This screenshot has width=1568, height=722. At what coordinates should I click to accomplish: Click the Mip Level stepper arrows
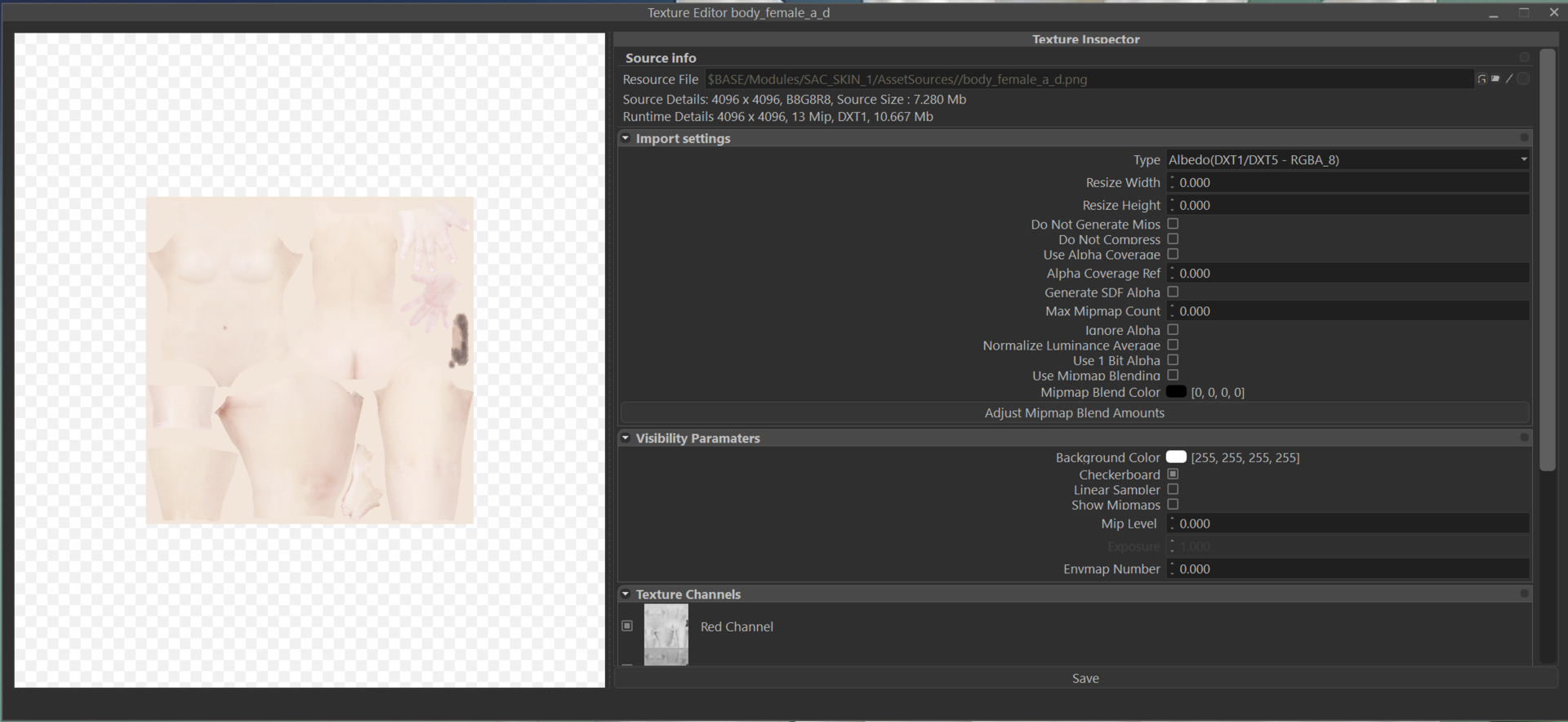(x=1172, y=524)
